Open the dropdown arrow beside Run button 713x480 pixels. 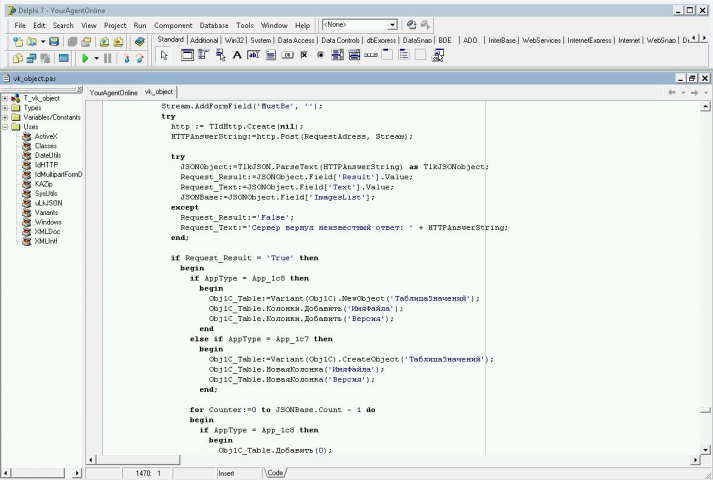(96, 58)
